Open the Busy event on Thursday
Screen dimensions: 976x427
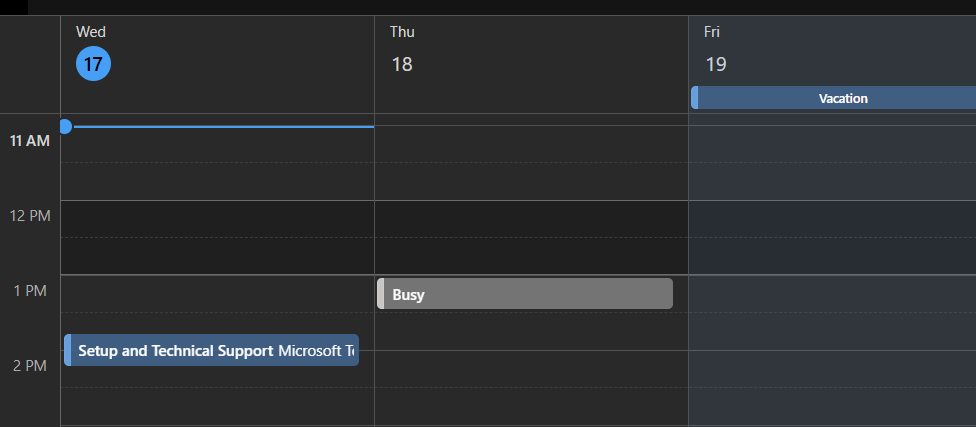click(525, 294)
